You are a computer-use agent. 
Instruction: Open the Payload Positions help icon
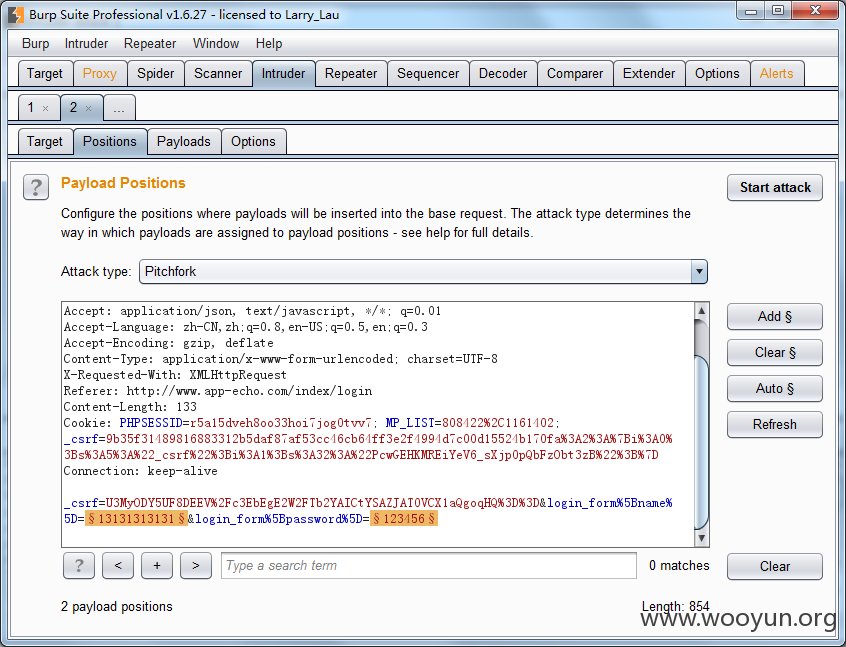point(36,187)
